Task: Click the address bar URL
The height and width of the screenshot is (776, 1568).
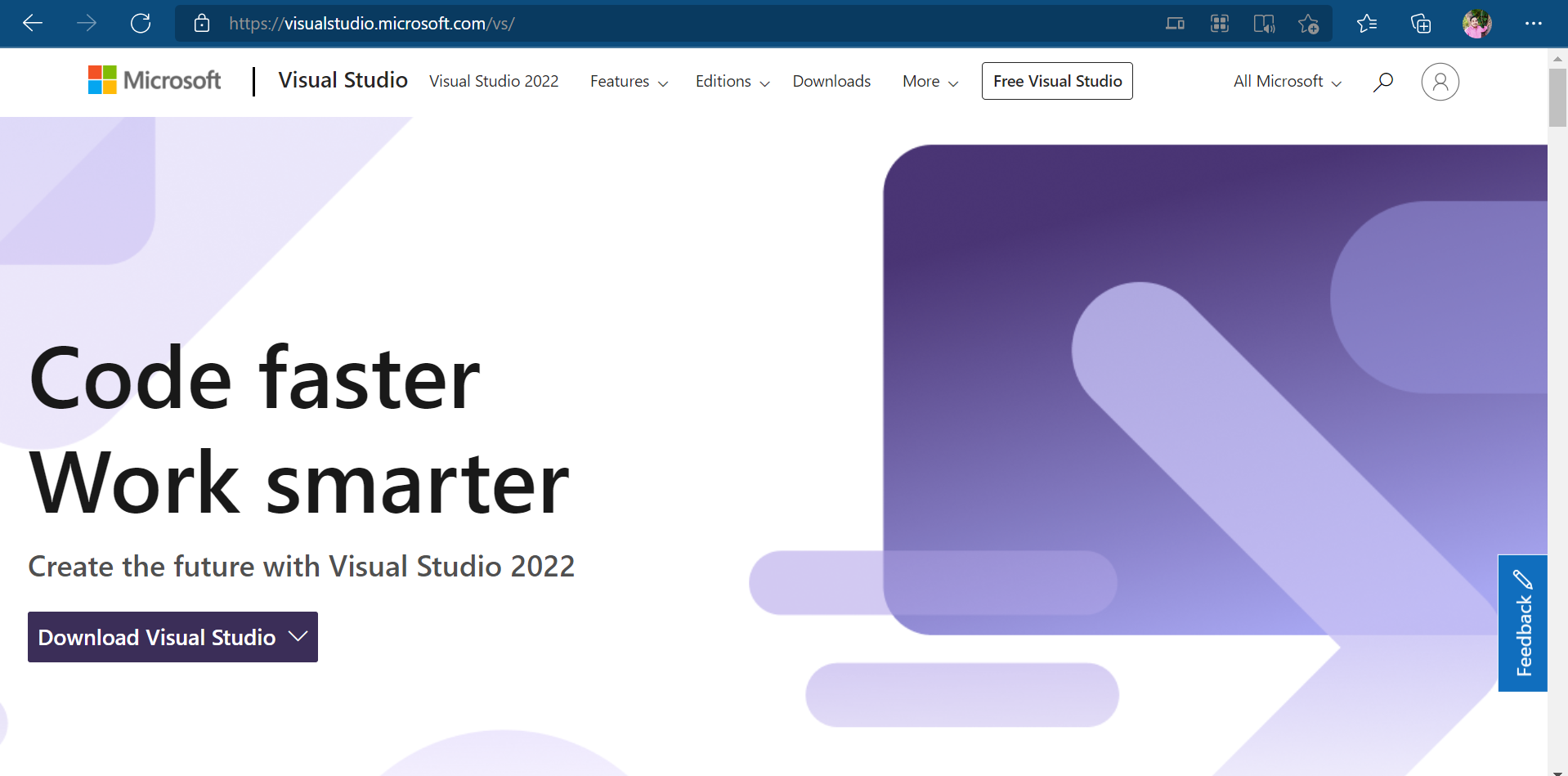Action: [372, 24]
